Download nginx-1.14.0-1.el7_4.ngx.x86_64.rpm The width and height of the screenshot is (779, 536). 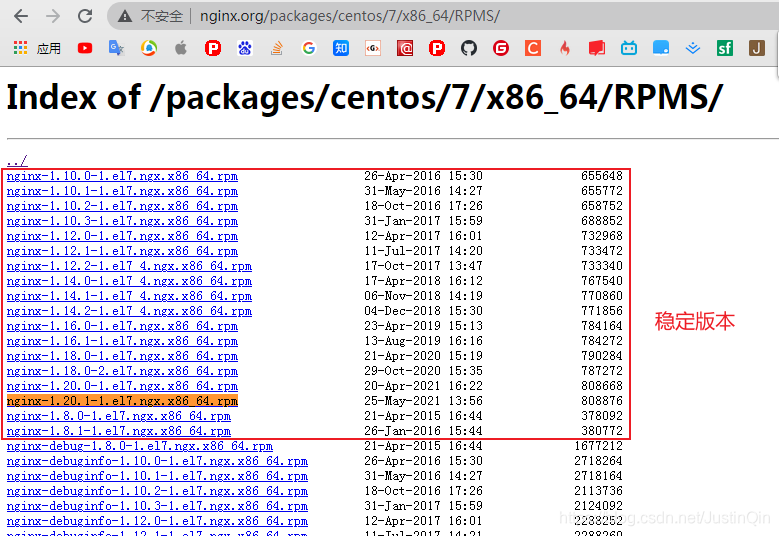[x=129, y=281]
